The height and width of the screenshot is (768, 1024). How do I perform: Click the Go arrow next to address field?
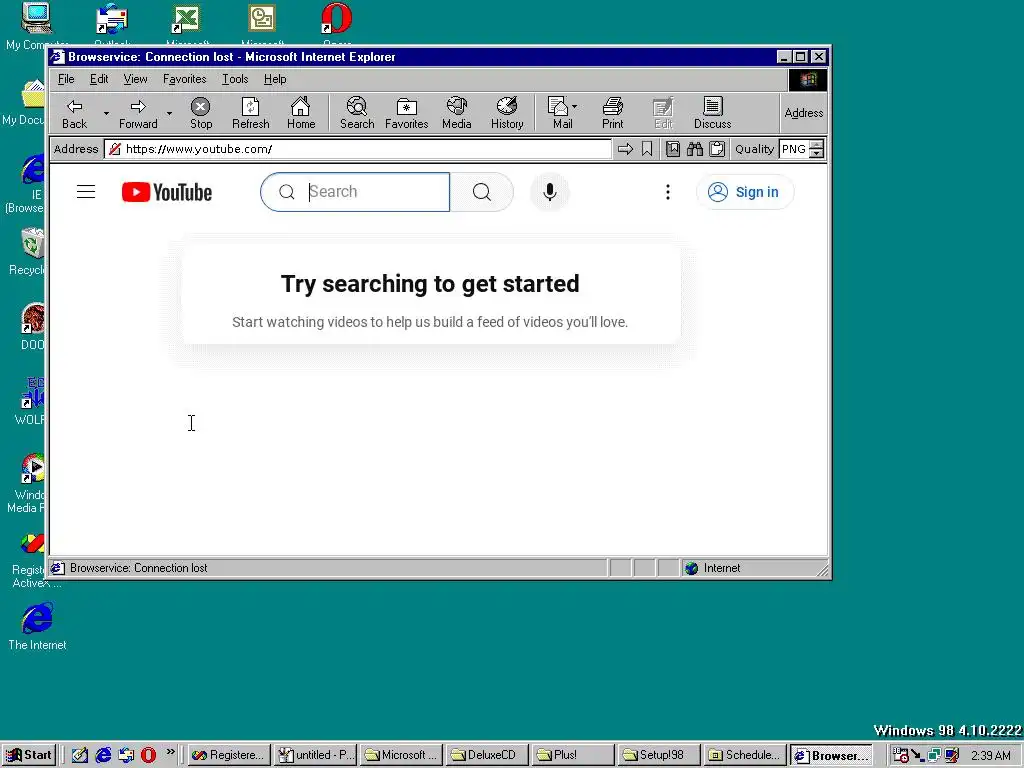pyautogui.click(x=625, y=150)
